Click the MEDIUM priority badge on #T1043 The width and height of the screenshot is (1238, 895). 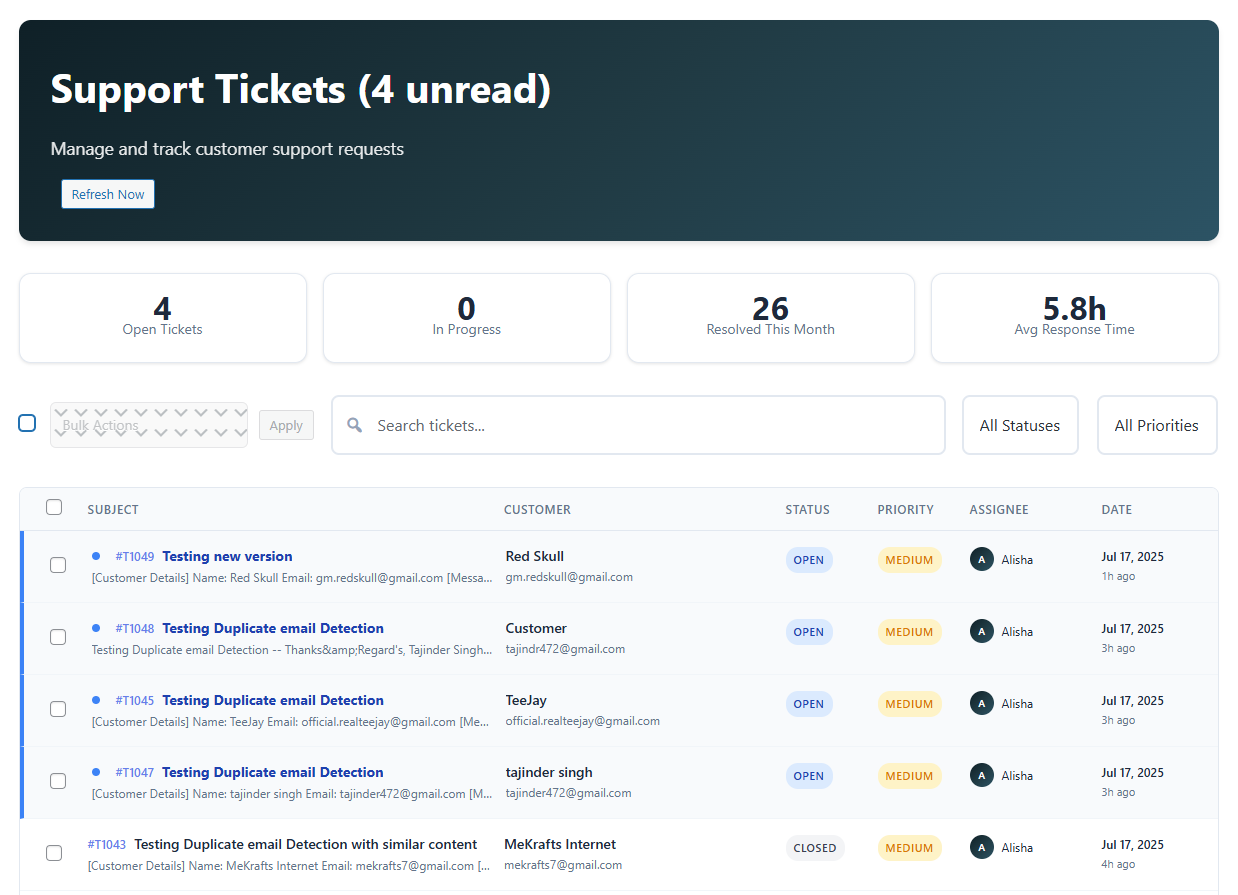(x=909, y=848)
